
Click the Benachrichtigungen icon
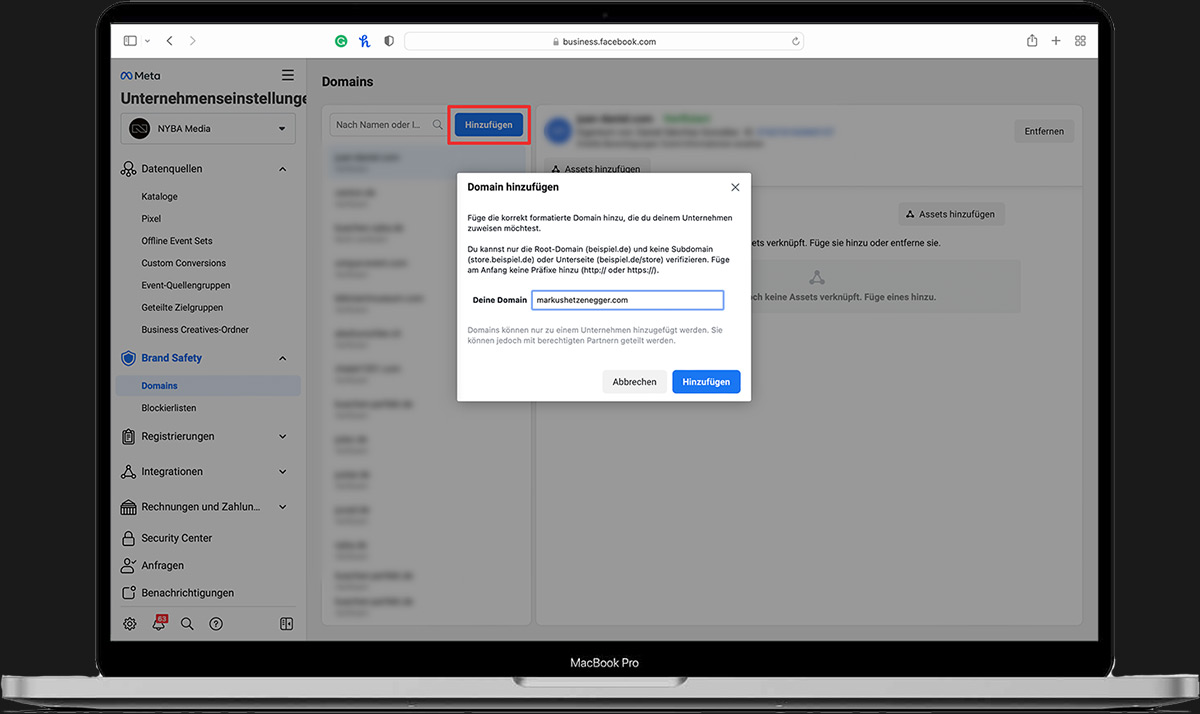click(x=128, y=593)
